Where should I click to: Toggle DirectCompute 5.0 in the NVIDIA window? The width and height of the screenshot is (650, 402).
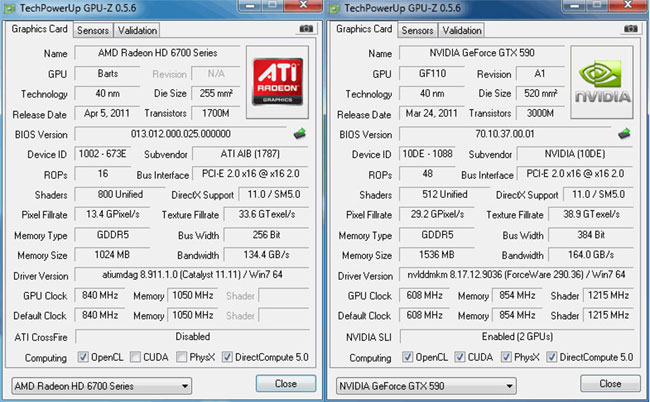click(x=551, y=357)
